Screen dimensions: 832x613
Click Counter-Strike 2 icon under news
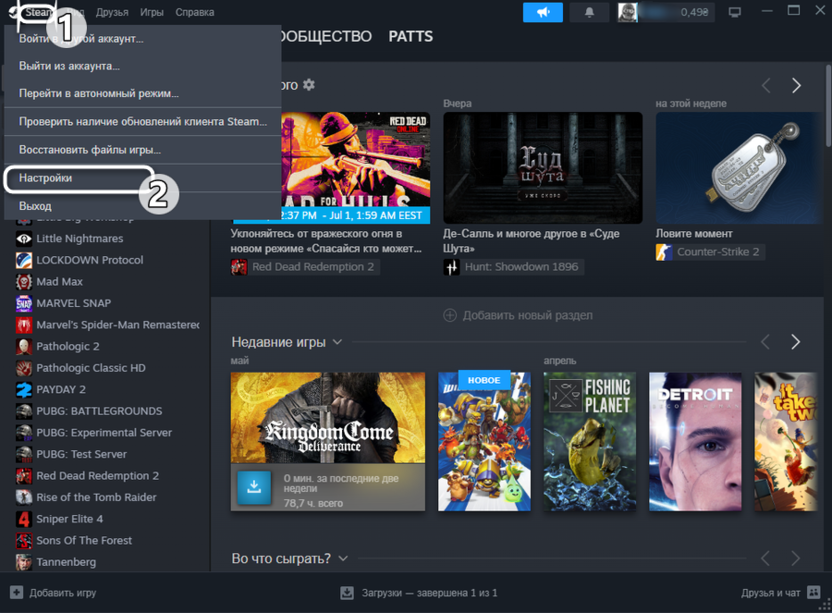pyautogui.click(x=664, y=252)
